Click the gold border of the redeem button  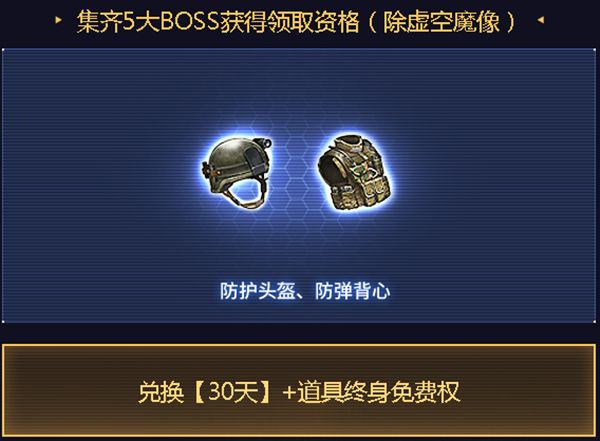299,345
